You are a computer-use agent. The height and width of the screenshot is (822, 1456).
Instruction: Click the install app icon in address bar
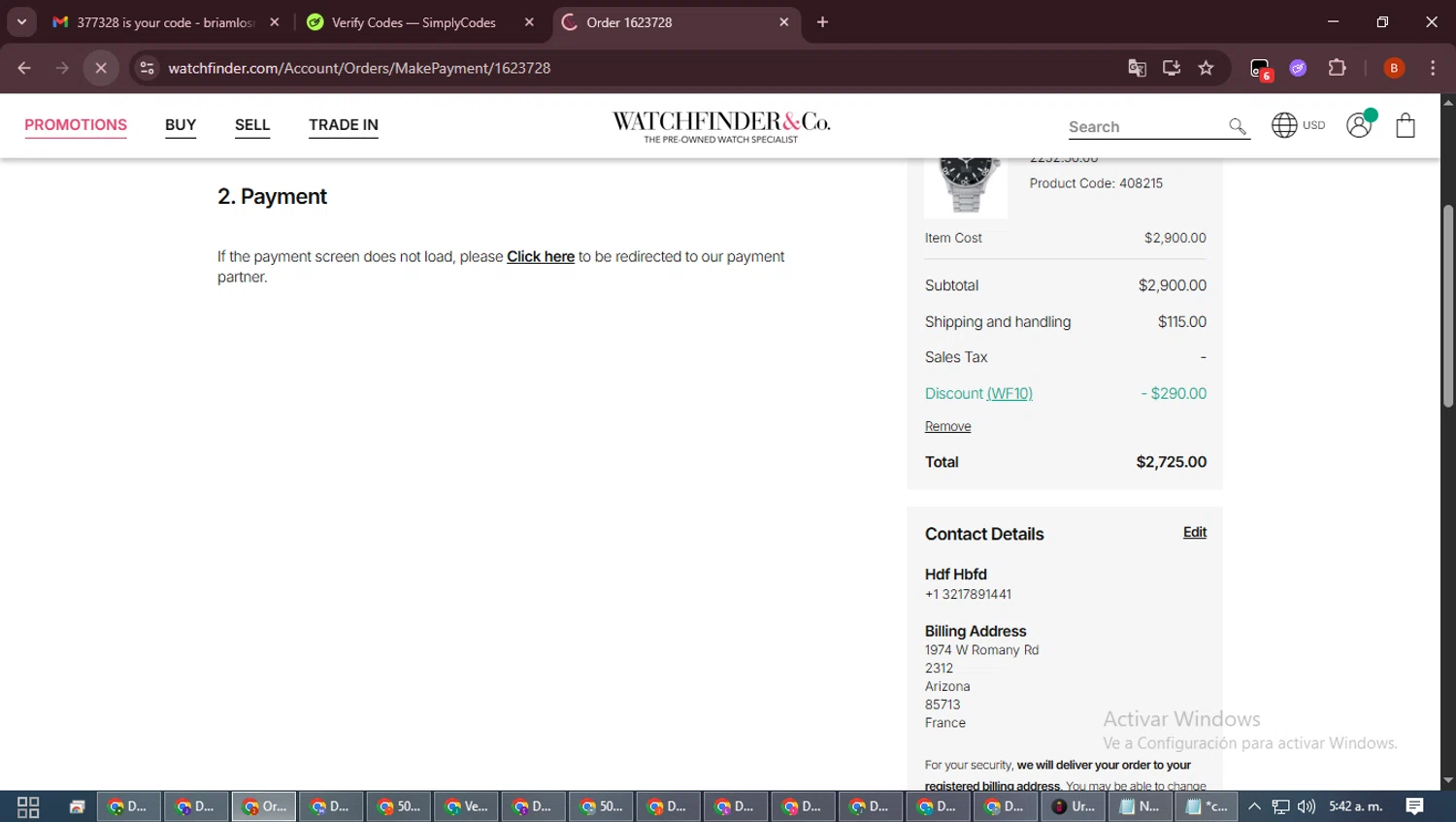[1172, 68]
